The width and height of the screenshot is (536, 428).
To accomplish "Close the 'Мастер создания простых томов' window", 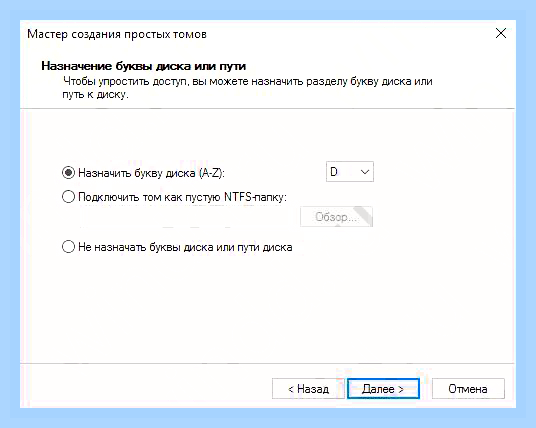I will tap(501, 34).
